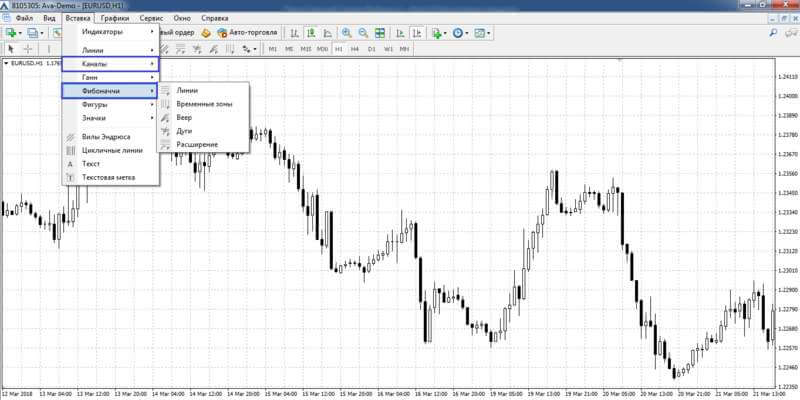Select the H4 timeframe button
Image resolution: width=800 pixels, height=400 pixels.
(x=355, y=49)
